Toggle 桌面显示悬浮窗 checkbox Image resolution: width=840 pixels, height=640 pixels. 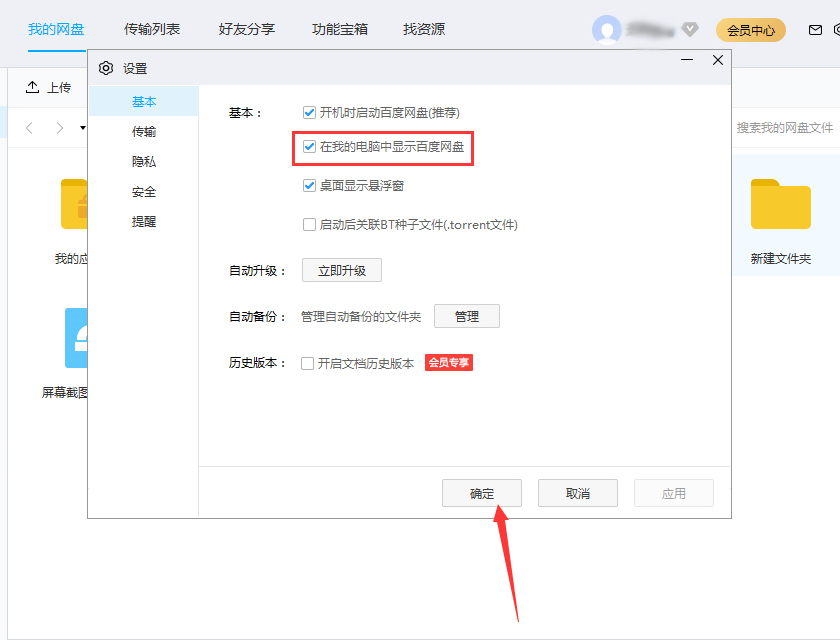(309, 185)
